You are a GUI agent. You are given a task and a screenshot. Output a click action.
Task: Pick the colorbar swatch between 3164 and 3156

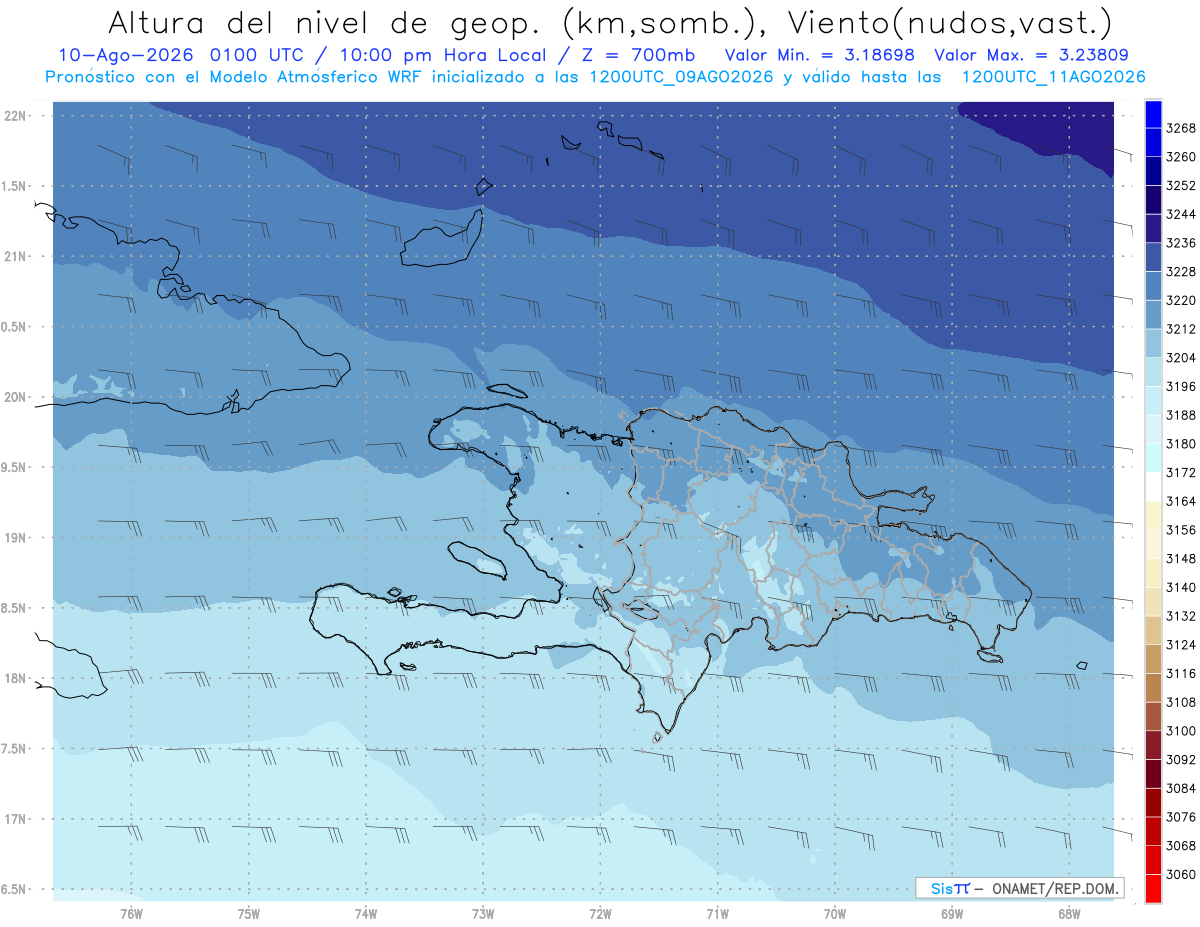pyautogui.click(x=1153, y=516)
